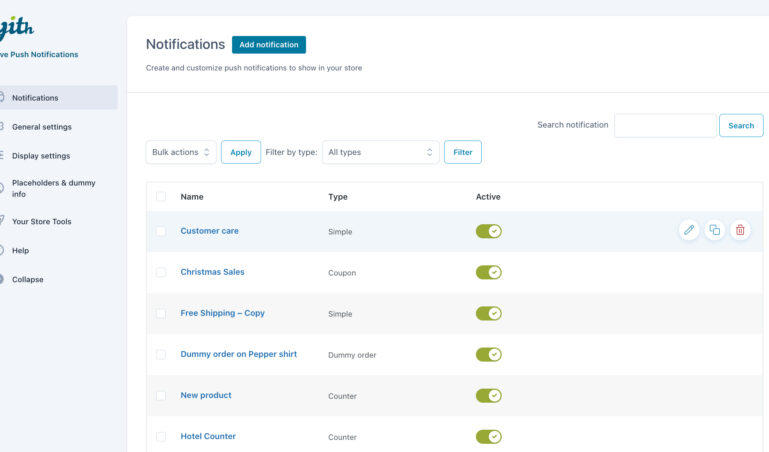Toggle the Dummy order on Pepper shirt switch
The image size is (769, 452).
(488, 354)
